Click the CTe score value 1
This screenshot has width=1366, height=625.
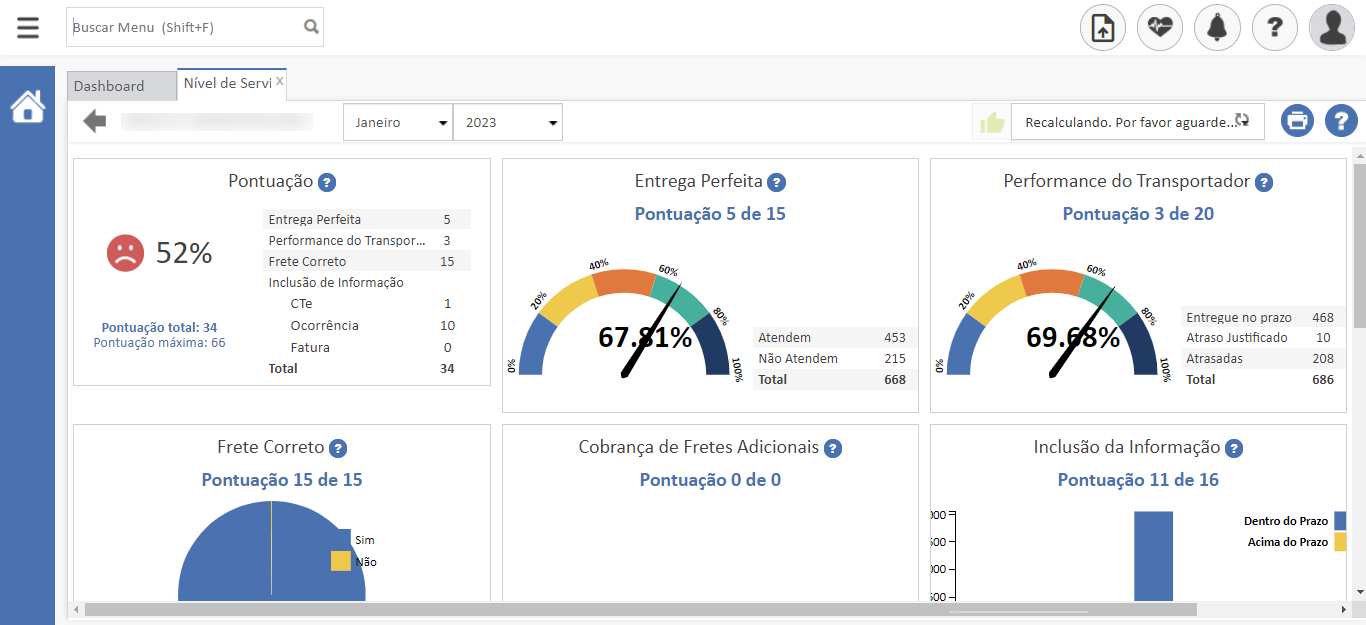(447, 303)
